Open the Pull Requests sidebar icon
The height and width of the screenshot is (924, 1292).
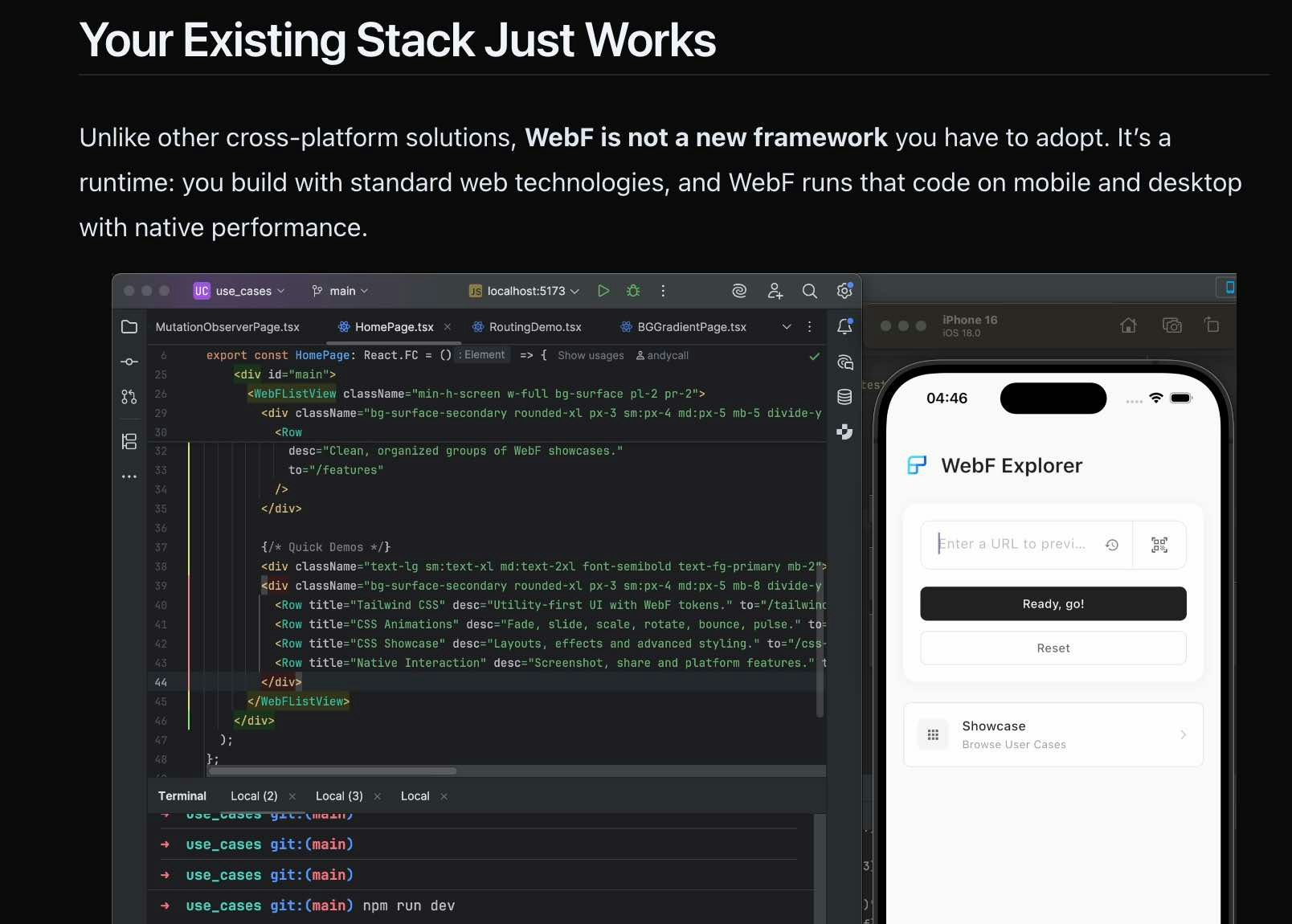(129, 397)
